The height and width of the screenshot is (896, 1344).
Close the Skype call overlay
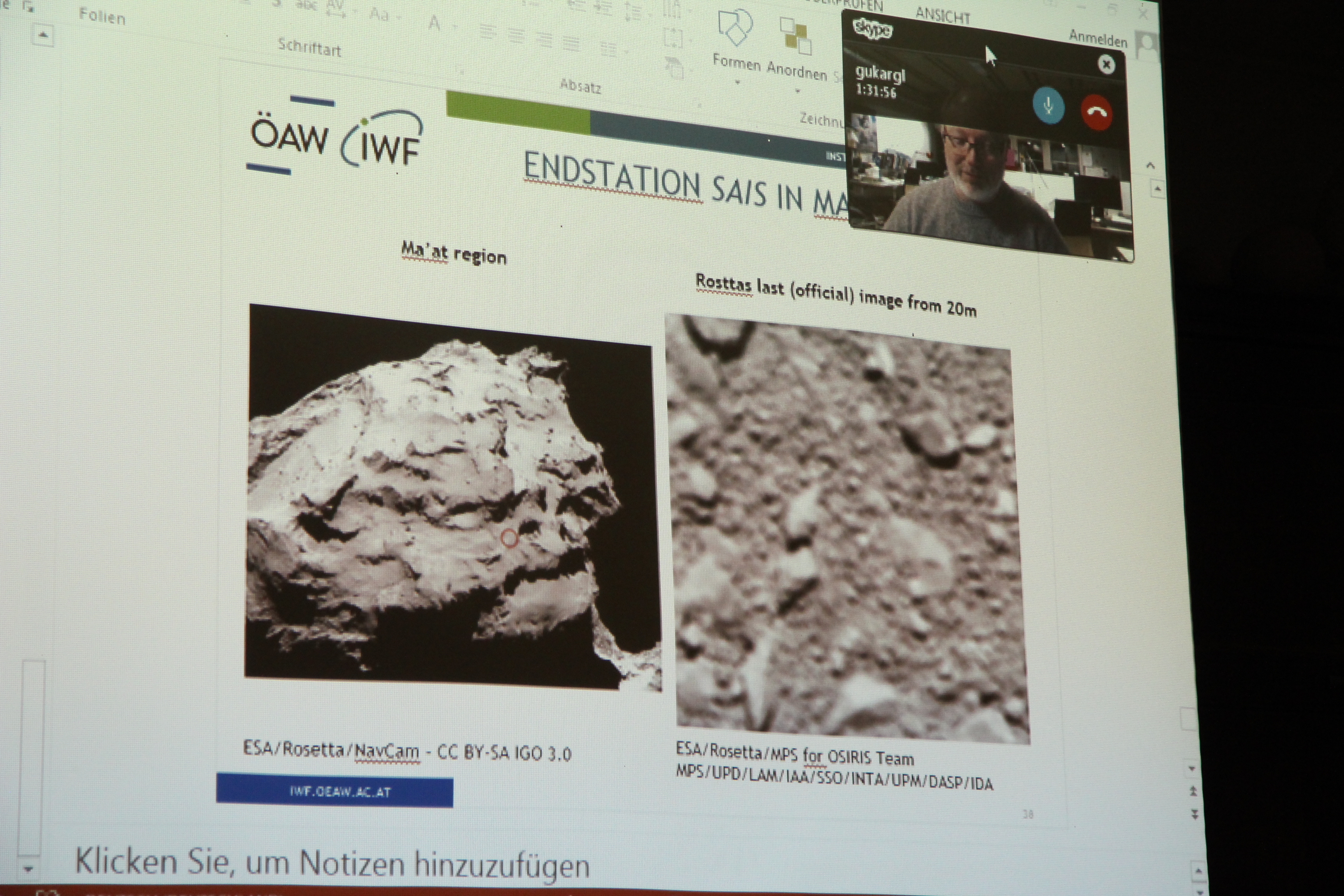click(x=1106, y=65)
